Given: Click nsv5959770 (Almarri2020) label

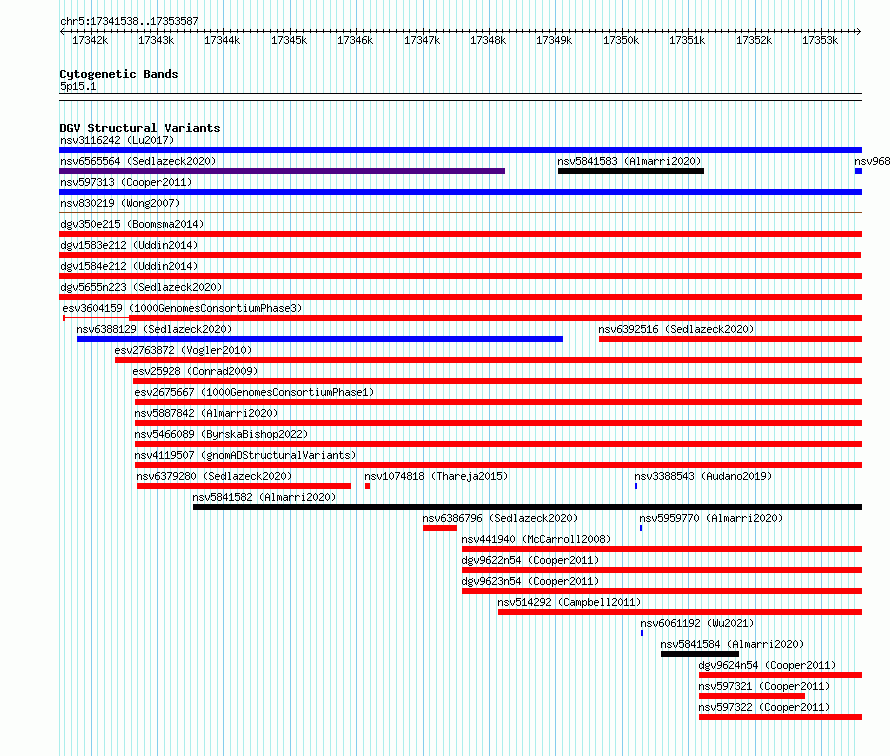Looking at the screenshot, I should pos(711,518).
